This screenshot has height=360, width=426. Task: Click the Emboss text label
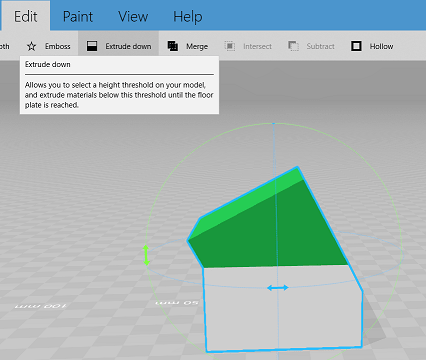(x=58, y=46)
